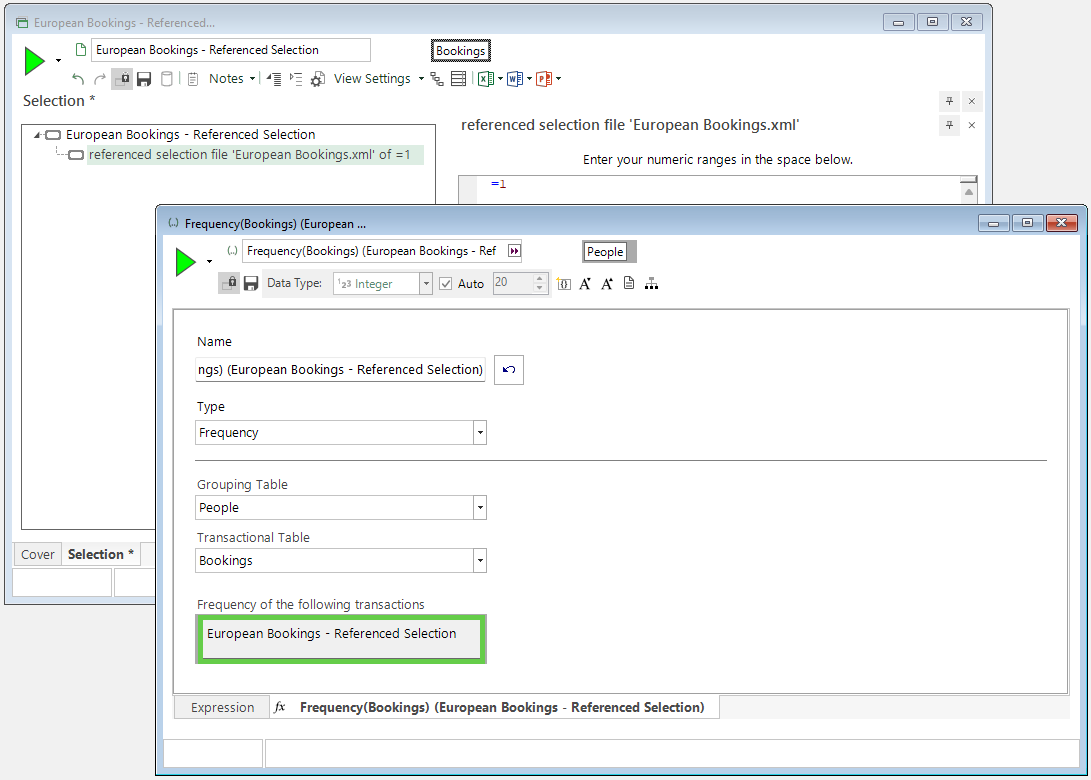Reset name with the undo arrow button
The image size is (1091, 780).
pyautogui.click(x=509, y=369)
